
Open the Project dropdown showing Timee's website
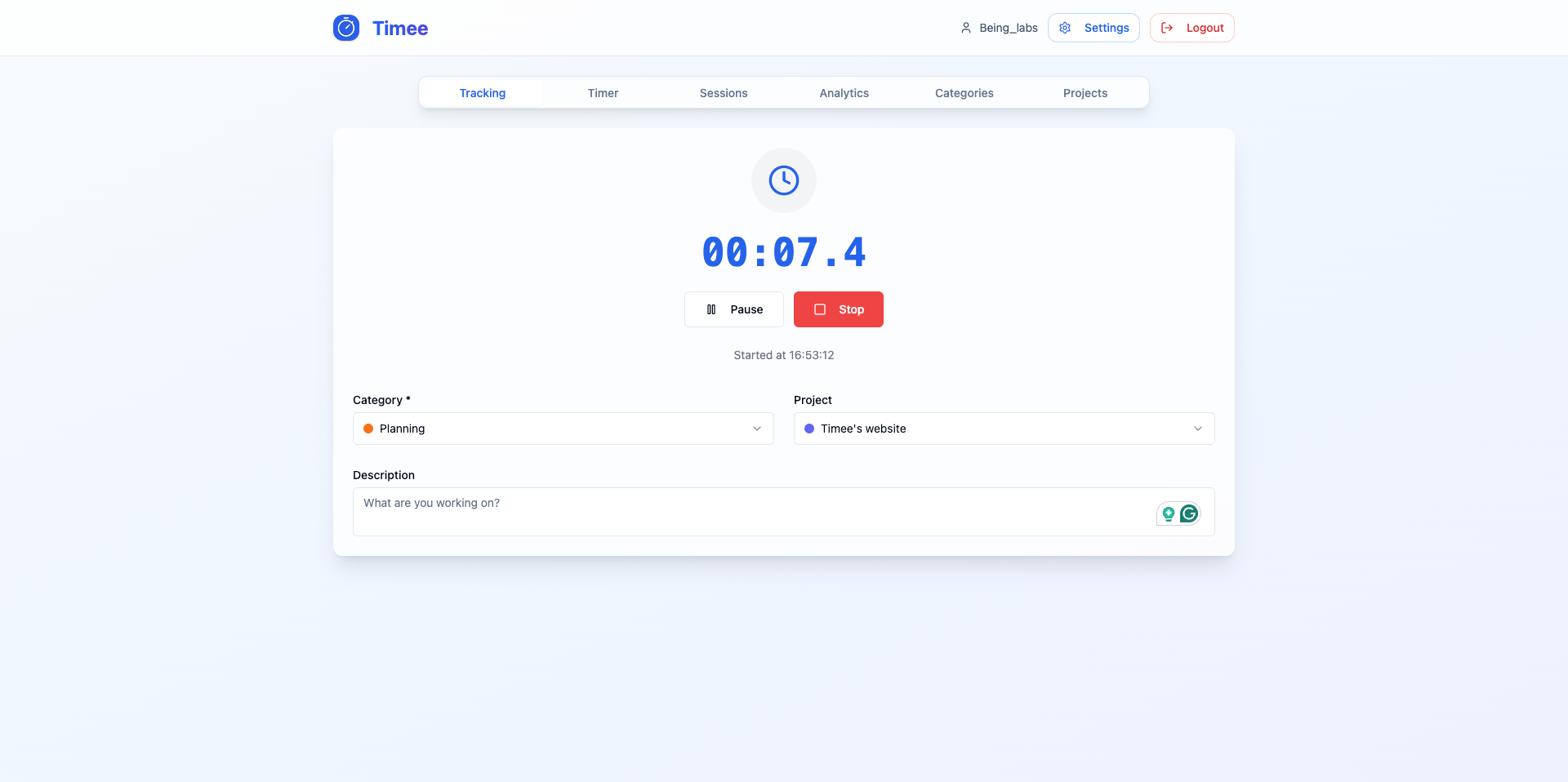click(1004, 429)
